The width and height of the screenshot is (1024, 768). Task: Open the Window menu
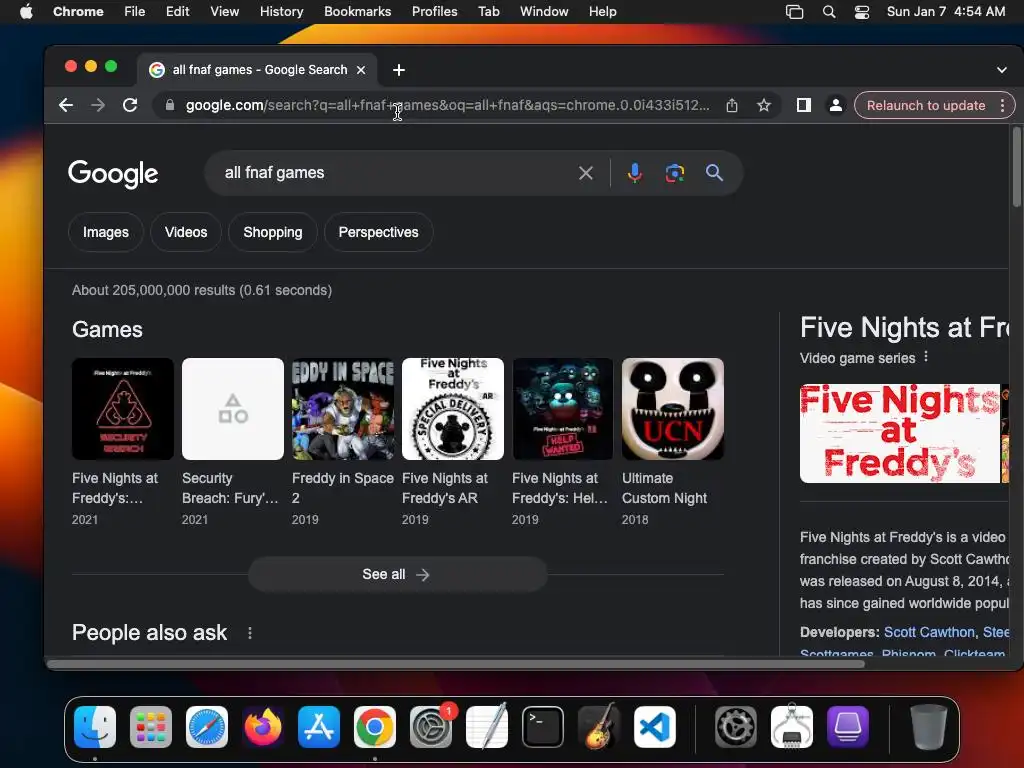[x=544, y=12]
